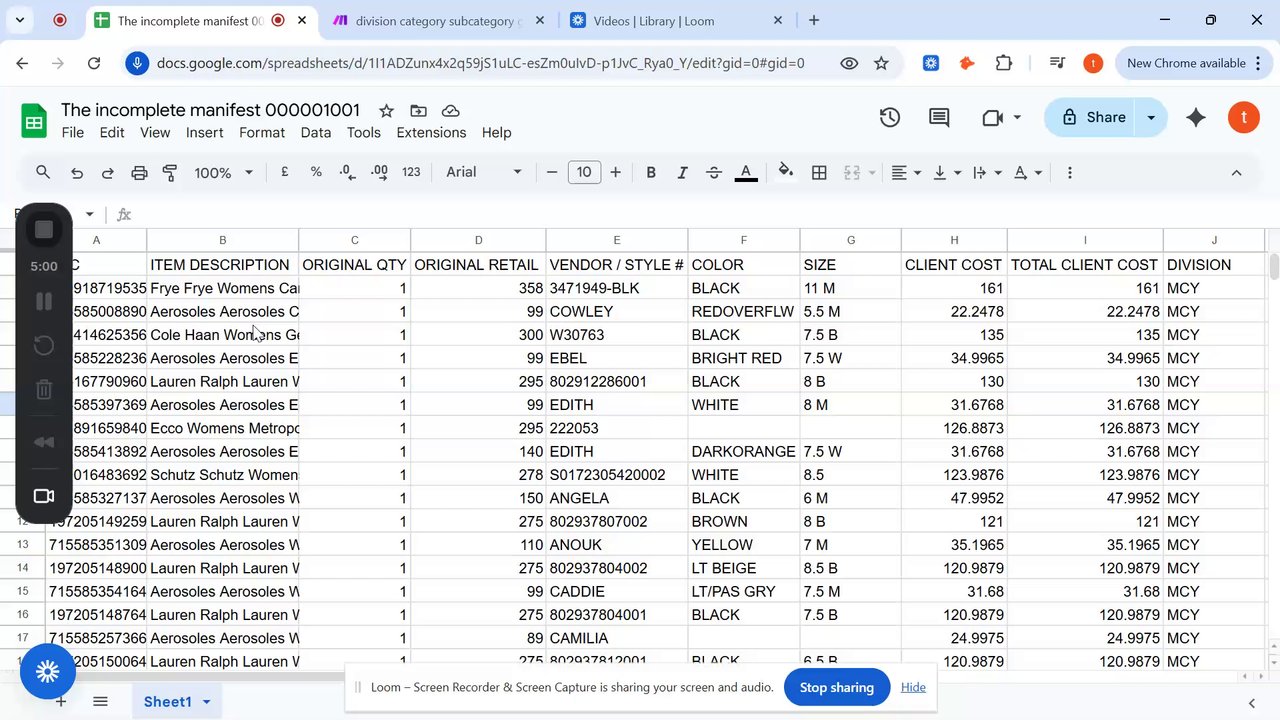This screenshot has width=1280, height=720.
Task: Open the Search the menus tool
Action: point(43,172)
